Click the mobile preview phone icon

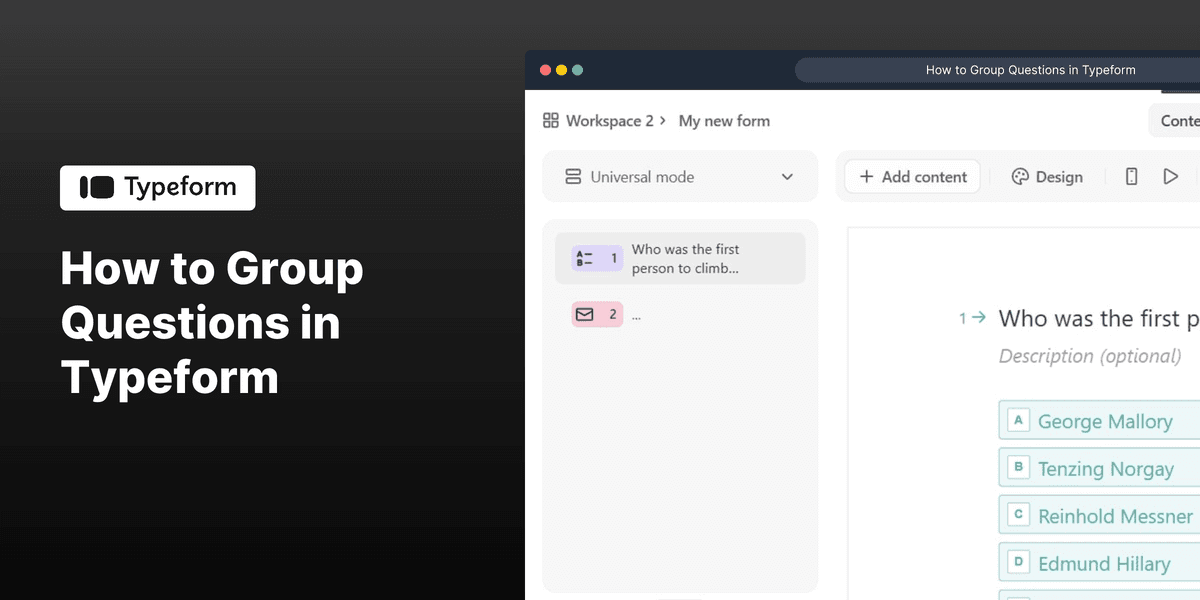(1131, 176)
